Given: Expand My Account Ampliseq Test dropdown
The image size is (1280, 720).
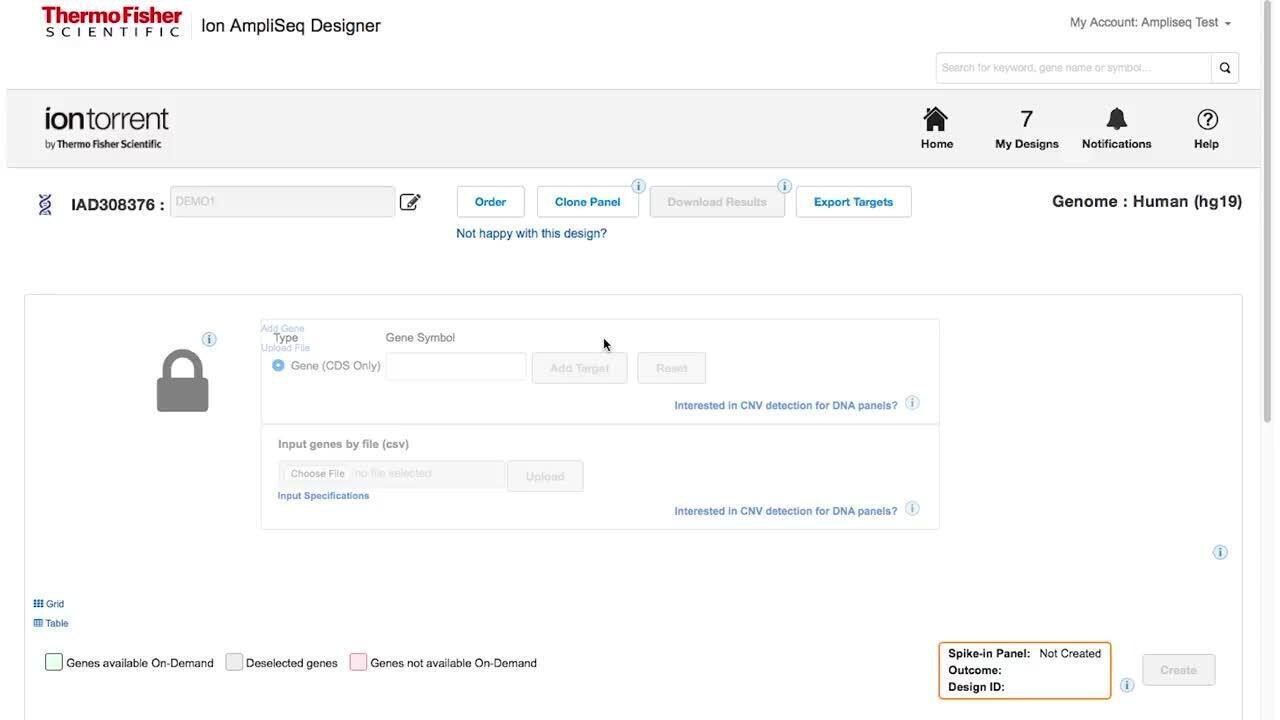Looking at the screenshot, I should pos(1149,22).
